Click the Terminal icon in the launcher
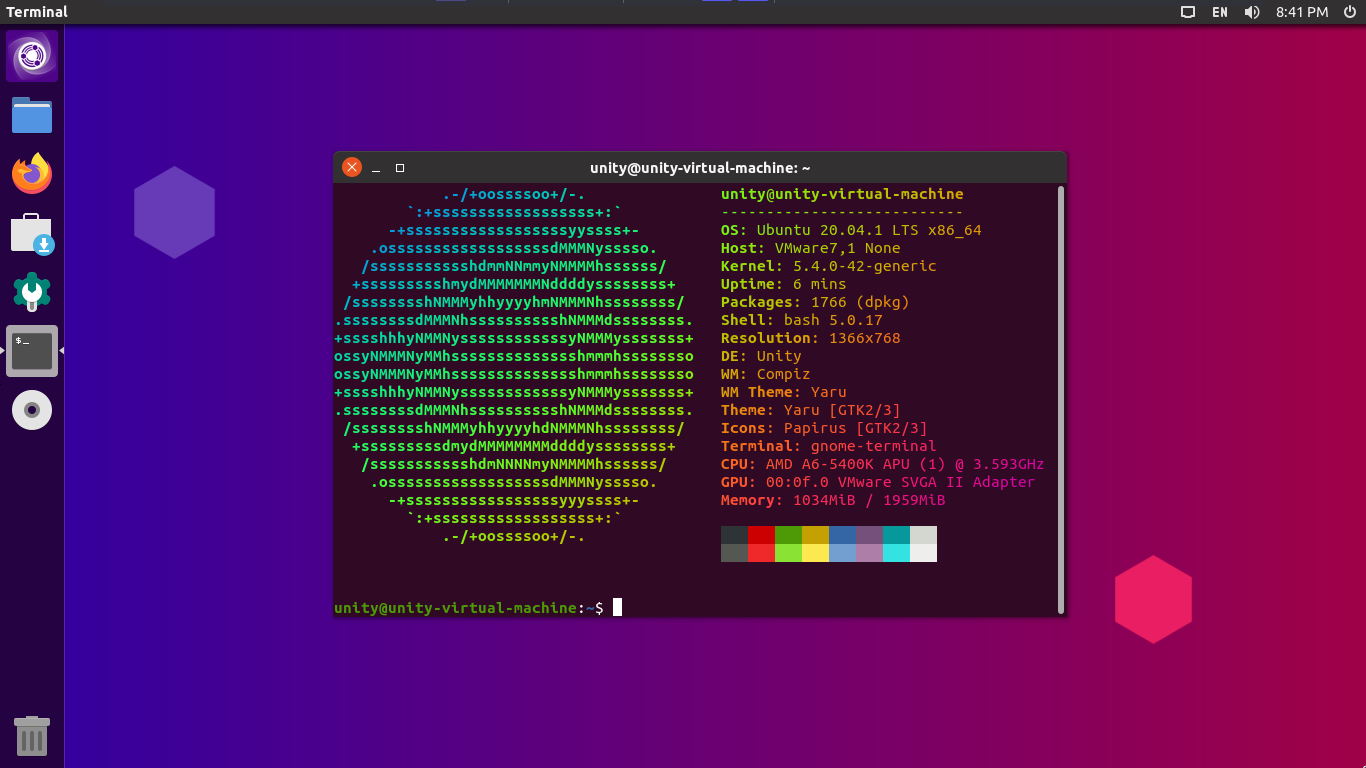This screenshot has width=1366, height=768. 32,351
